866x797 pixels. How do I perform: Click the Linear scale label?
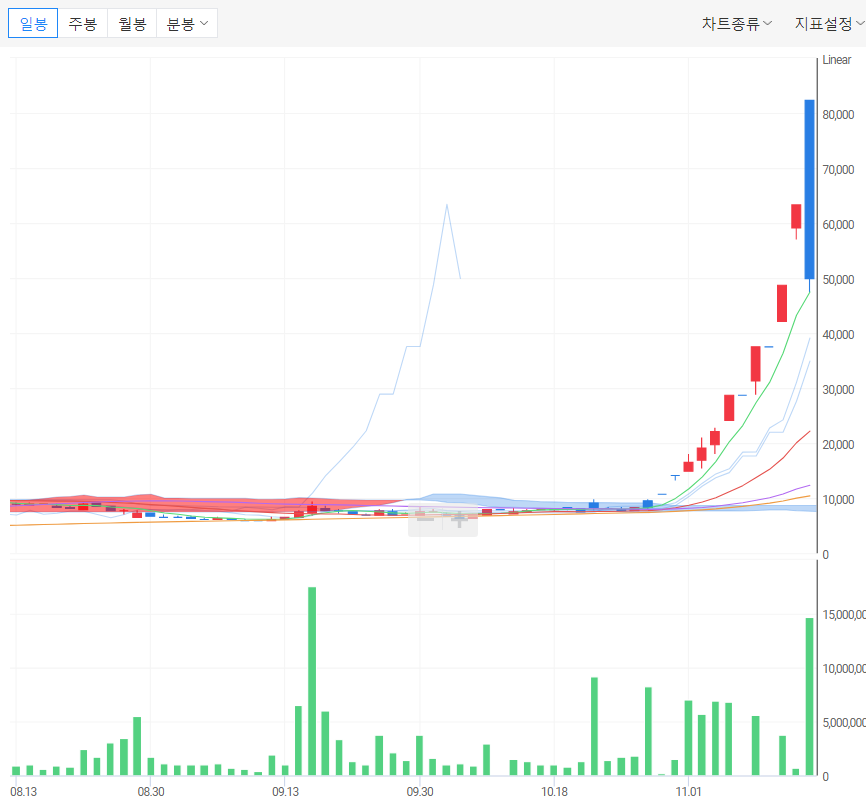click(836, 60)
